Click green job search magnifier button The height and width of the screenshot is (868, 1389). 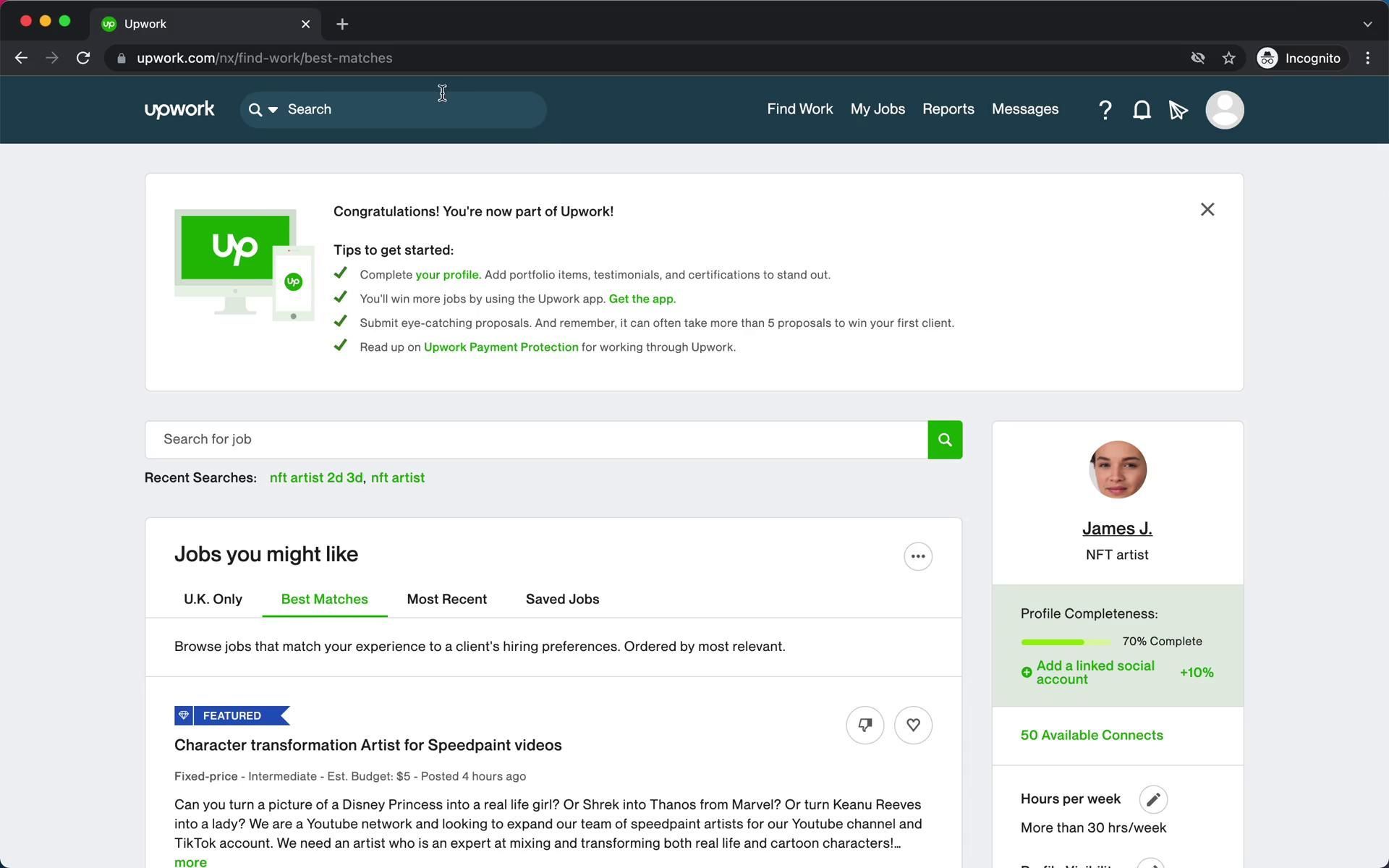pyautogui.click(x=945, y=440)
